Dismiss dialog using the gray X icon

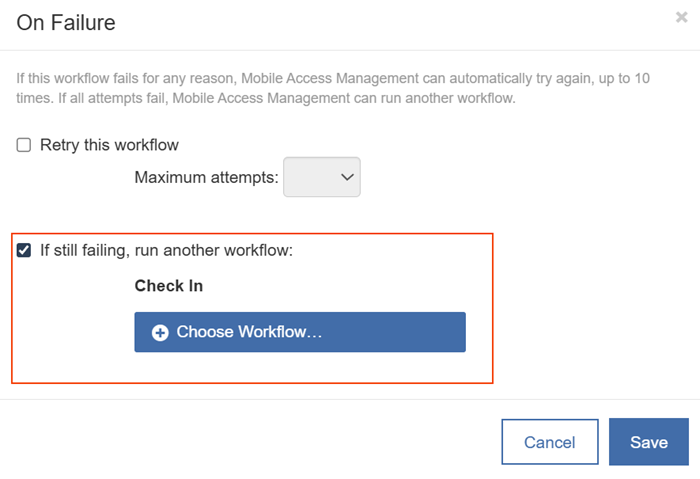pyautogui.click(x=681, y=17)
